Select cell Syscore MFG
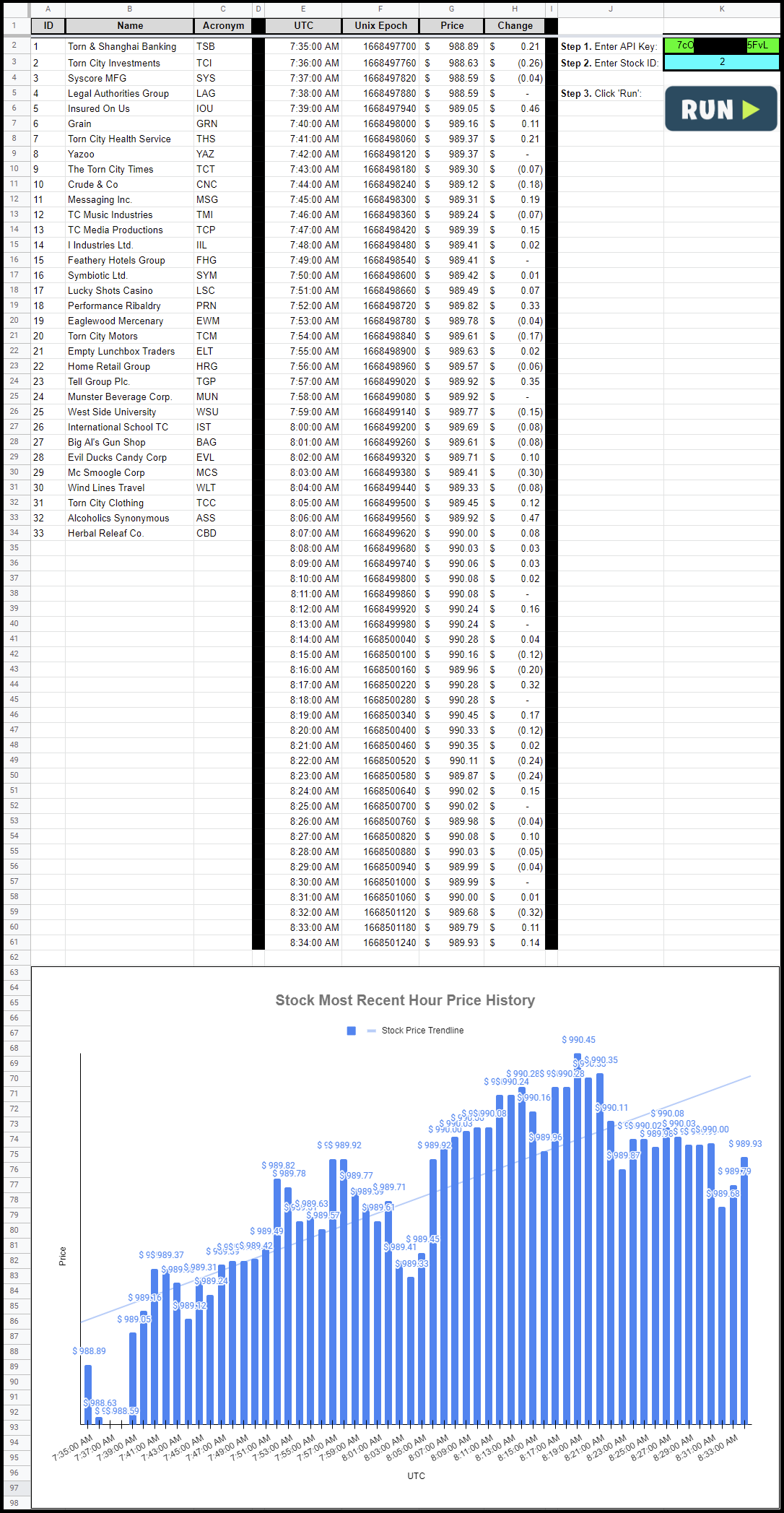The image size is (784, 1513). 130,78
